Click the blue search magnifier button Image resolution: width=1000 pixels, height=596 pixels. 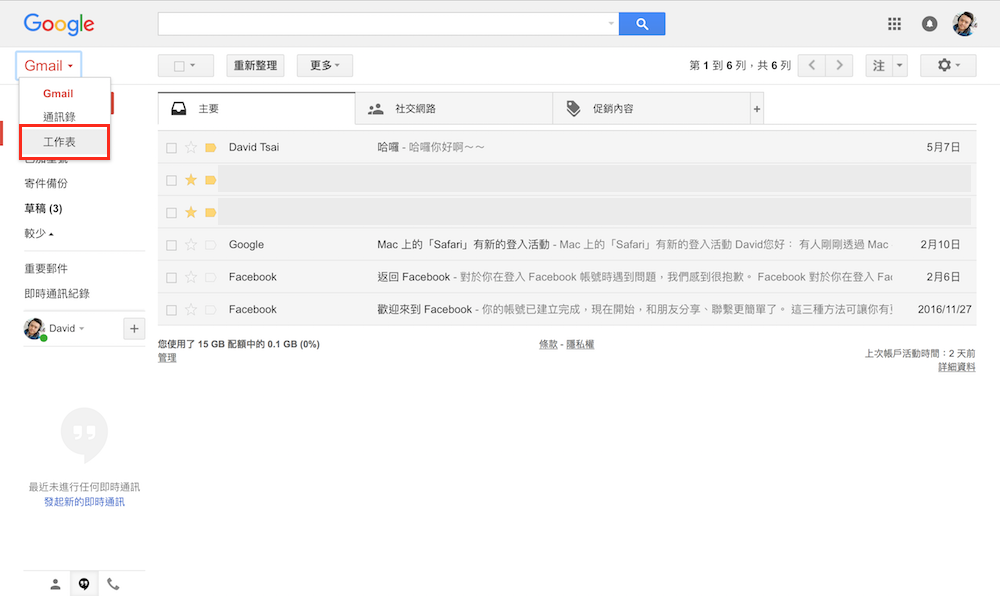[641, 24]
